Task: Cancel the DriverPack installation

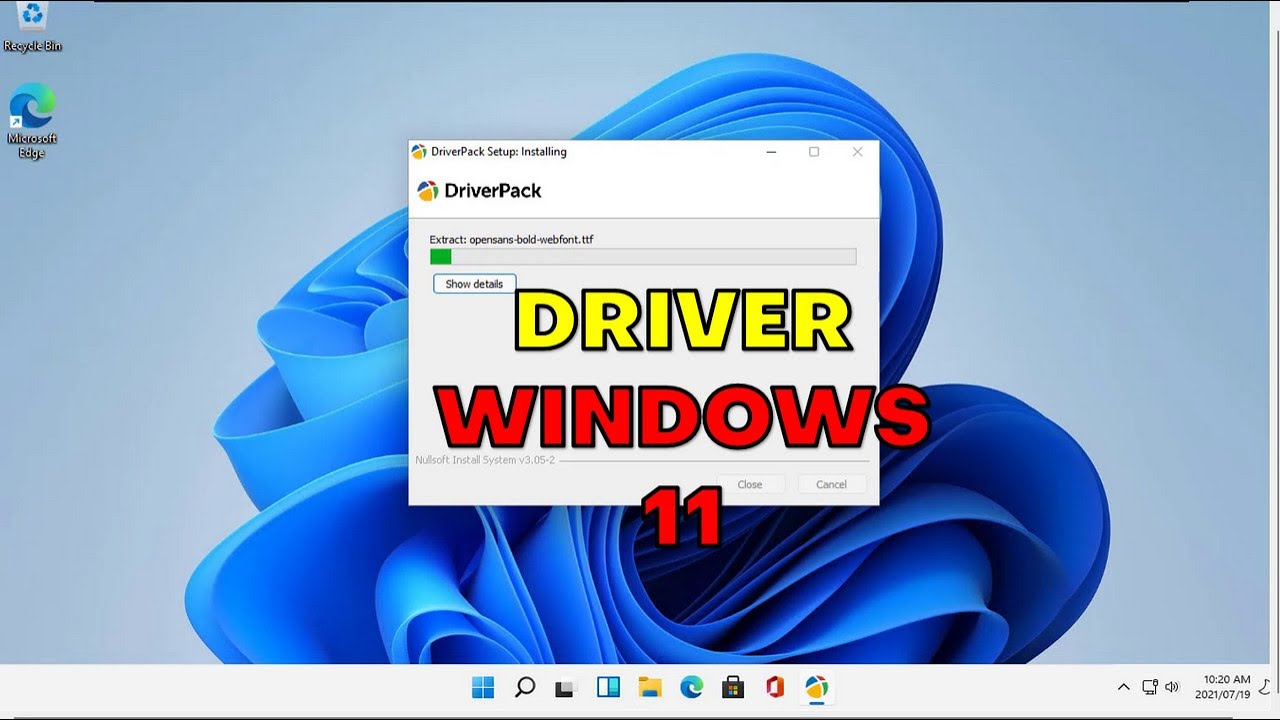Action: tap(831, 484)
